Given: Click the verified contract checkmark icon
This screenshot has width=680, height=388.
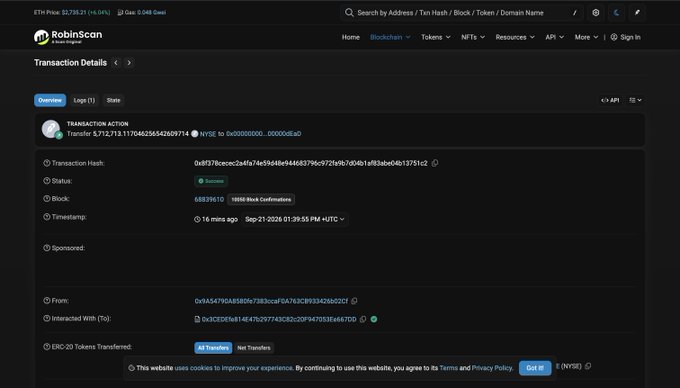Looking at the screenshot, I should tap(374, 320).
